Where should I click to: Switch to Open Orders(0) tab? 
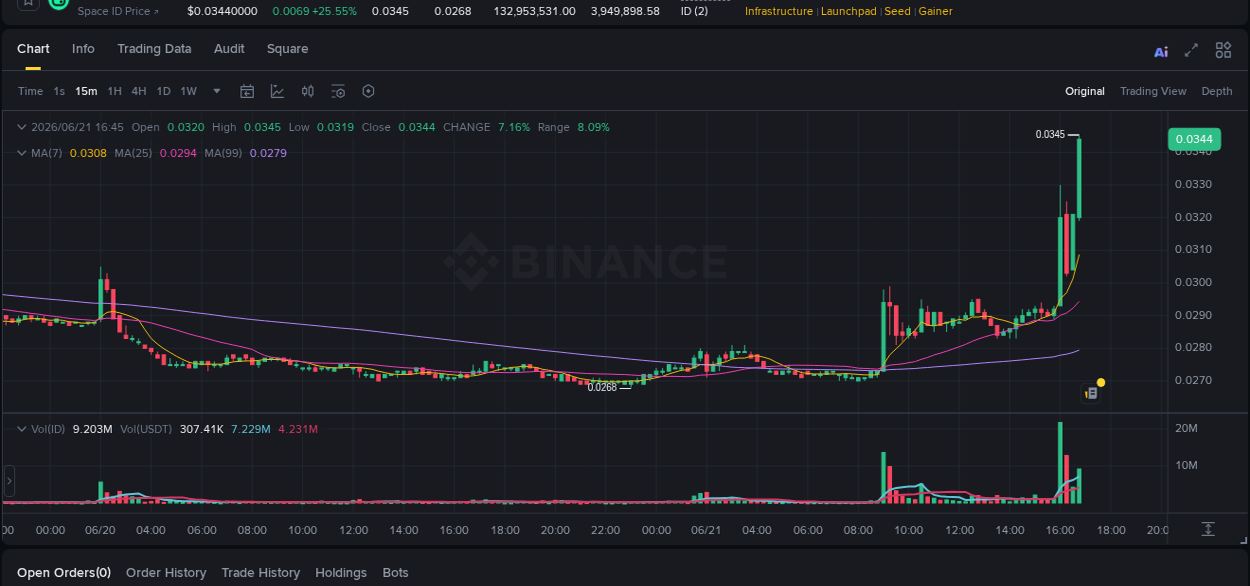tap(64, 573)
